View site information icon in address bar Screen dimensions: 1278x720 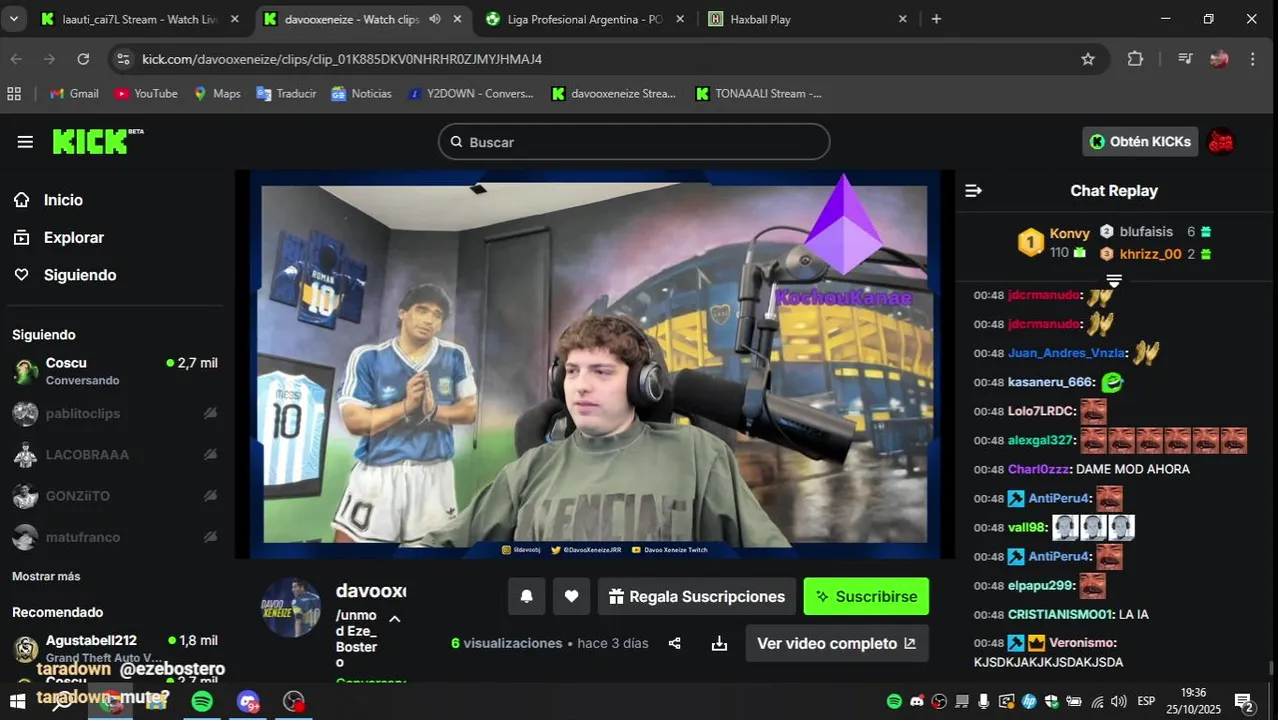click(x=123, y=59)
